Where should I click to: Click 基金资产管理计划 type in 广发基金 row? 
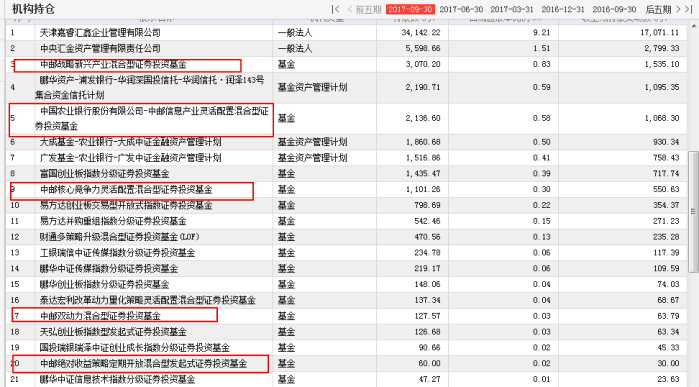pos(312,157)
